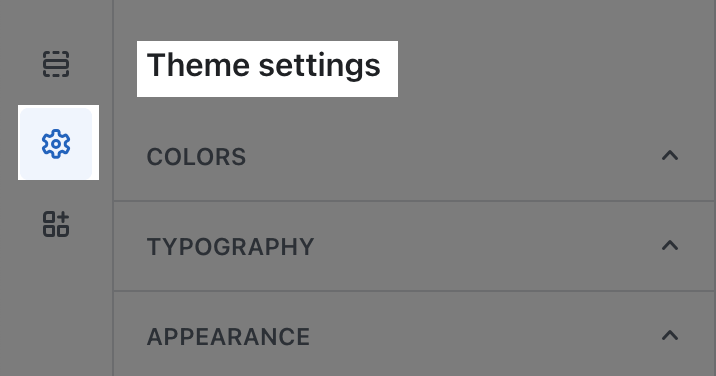Open the App embeds icon in sidebar

(56, 224)
